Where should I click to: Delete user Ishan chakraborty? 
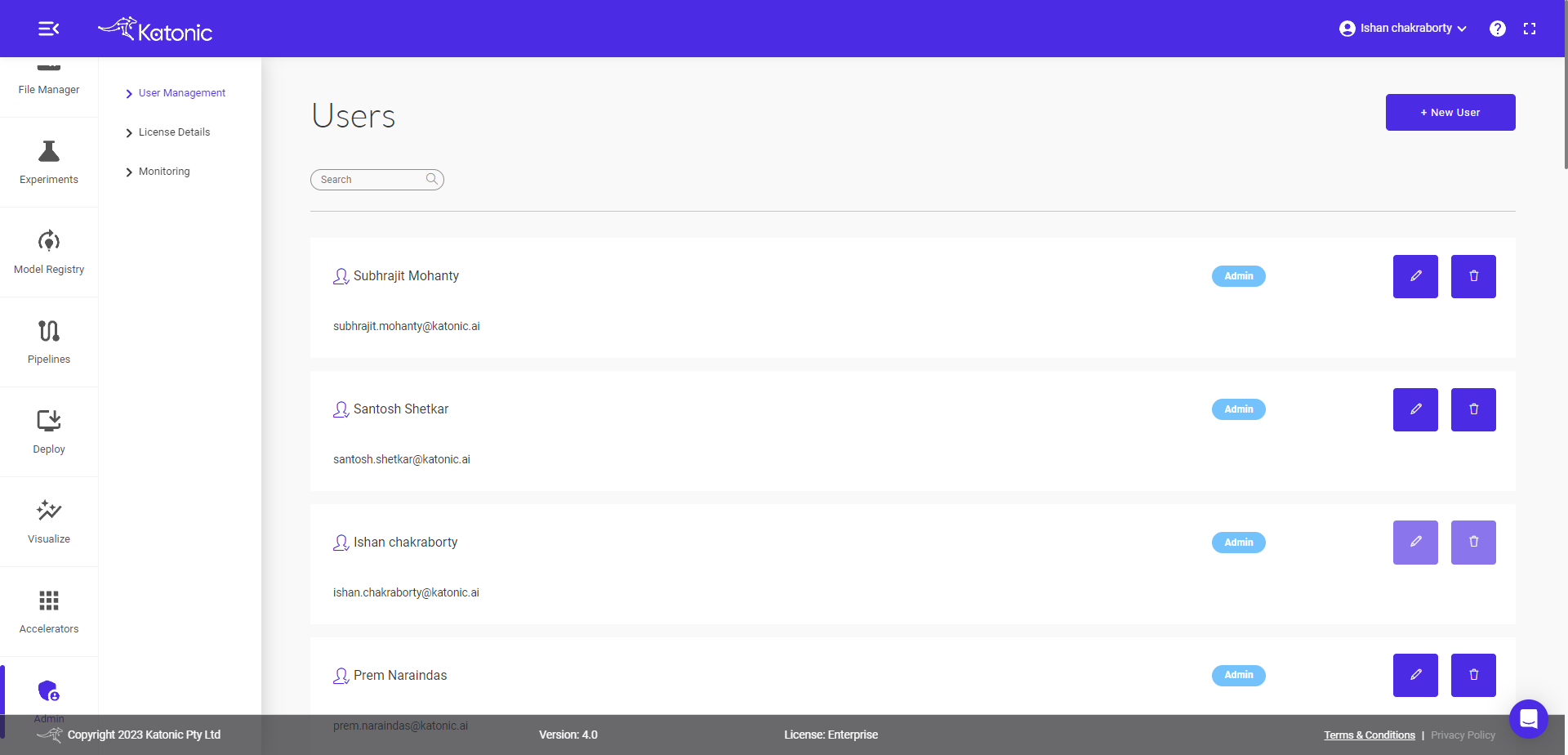[x=1473, y=543]
